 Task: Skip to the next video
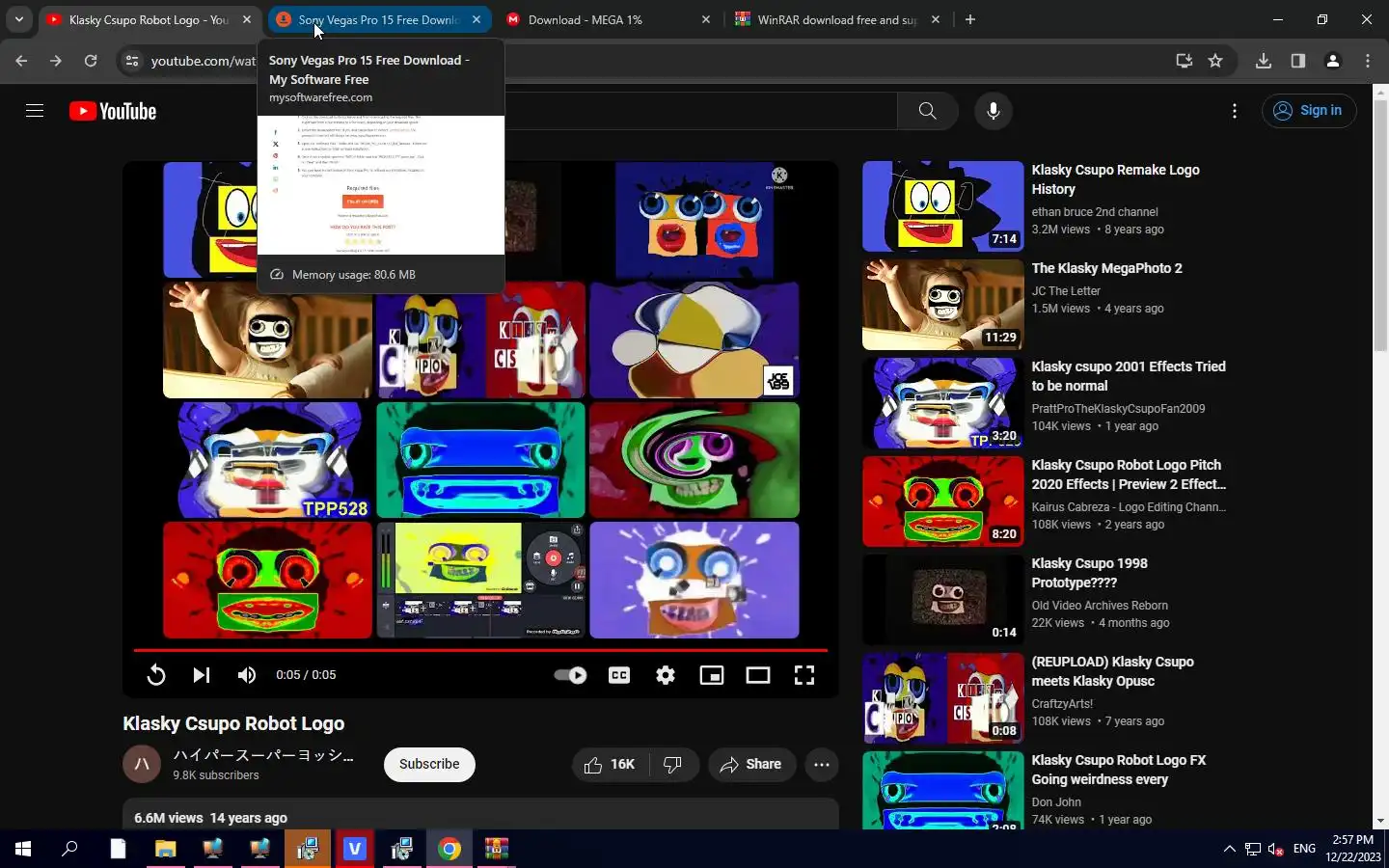coord(201,675)
